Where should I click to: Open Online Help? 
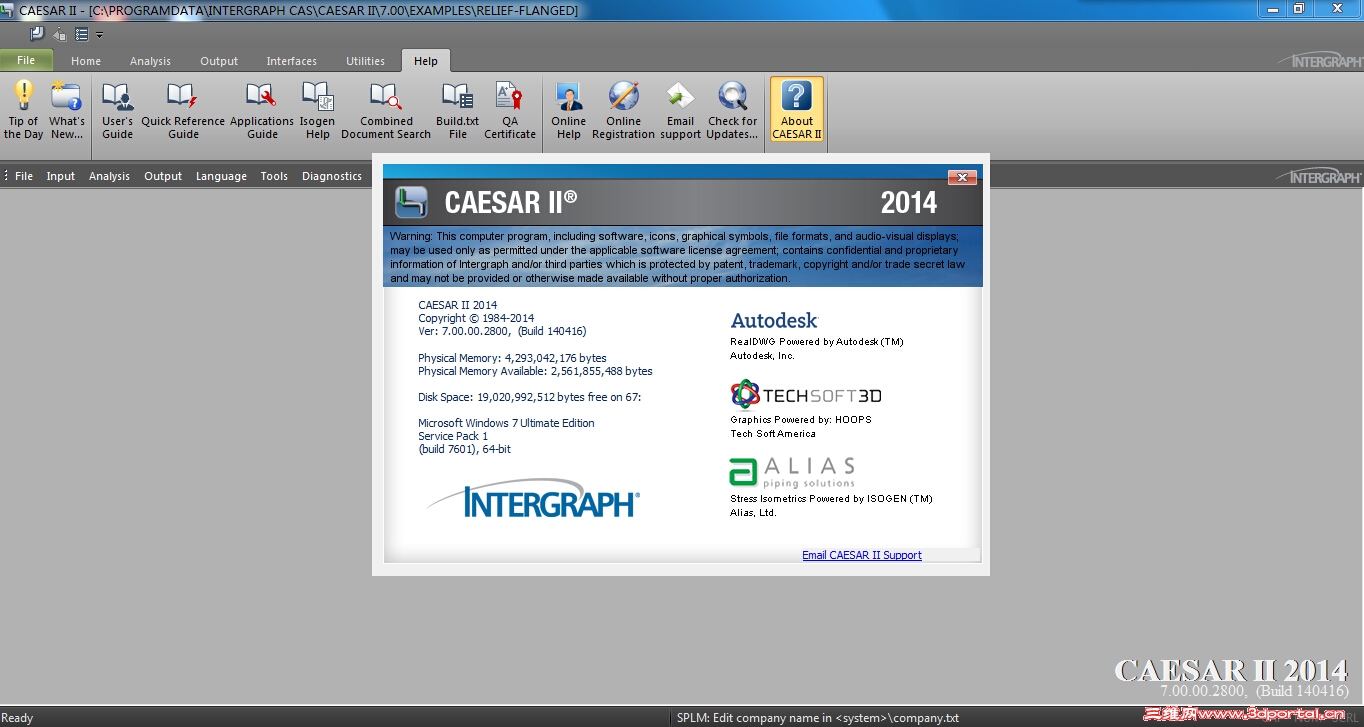point(569,109)
